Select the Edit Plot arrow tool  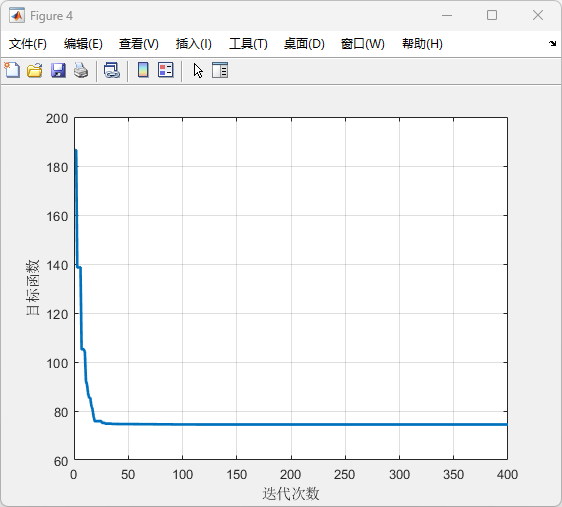198,71
